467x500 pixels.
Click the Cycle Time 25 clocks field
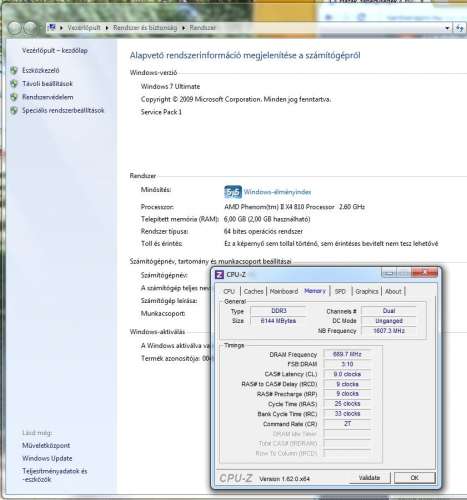point(347,404)
